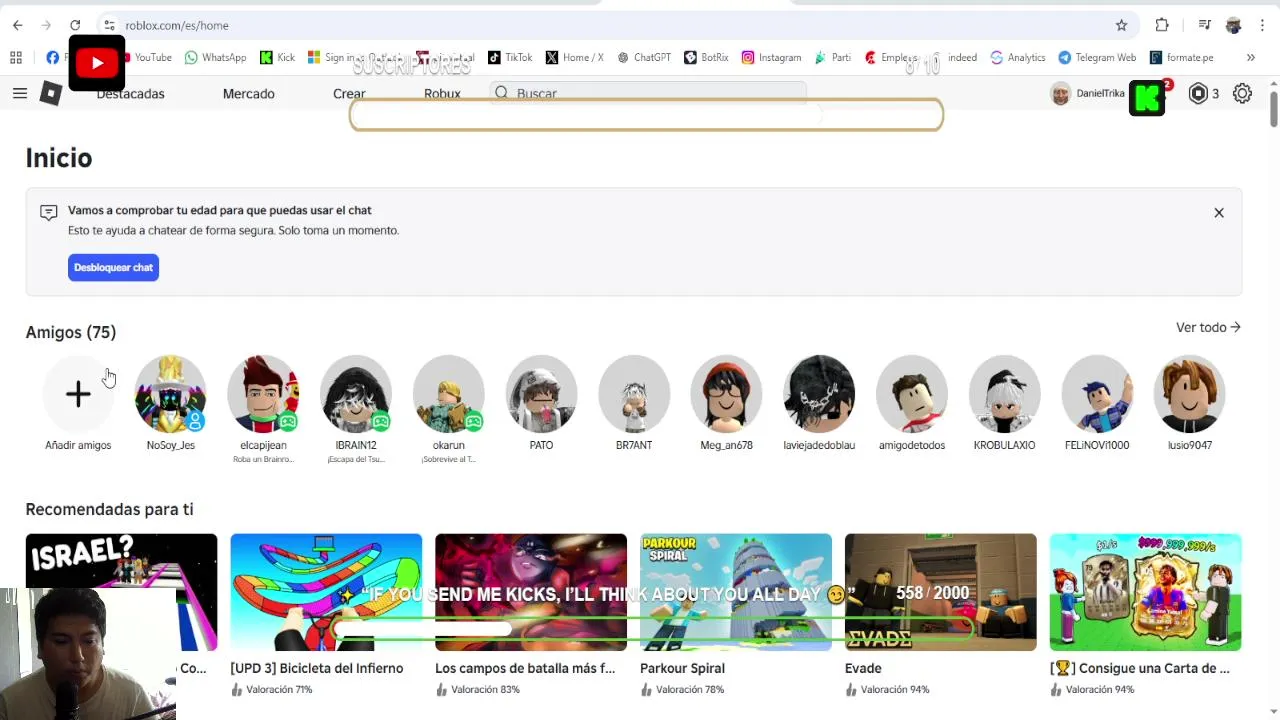Dismiss the age check chat banner
The height and width of the screenshot is (720, 1280).
point(1219,212)
